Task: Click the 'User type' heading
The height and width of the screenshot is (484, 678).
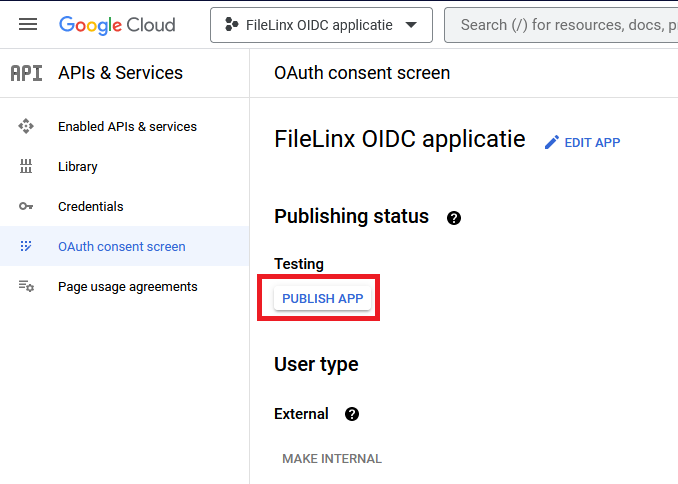Action: (x=316, y=365)
